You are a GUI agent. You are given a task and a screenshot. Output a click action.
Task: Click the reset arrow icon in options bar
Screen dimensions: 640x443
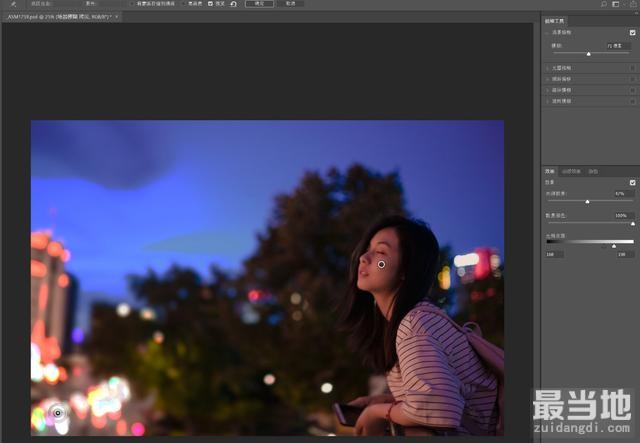pyautogui.click(x=233, y=4)
